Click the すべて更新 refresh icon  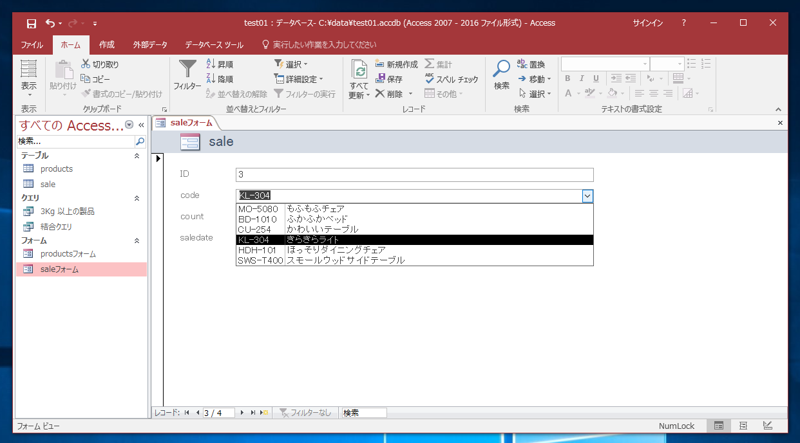pos(359,70)
